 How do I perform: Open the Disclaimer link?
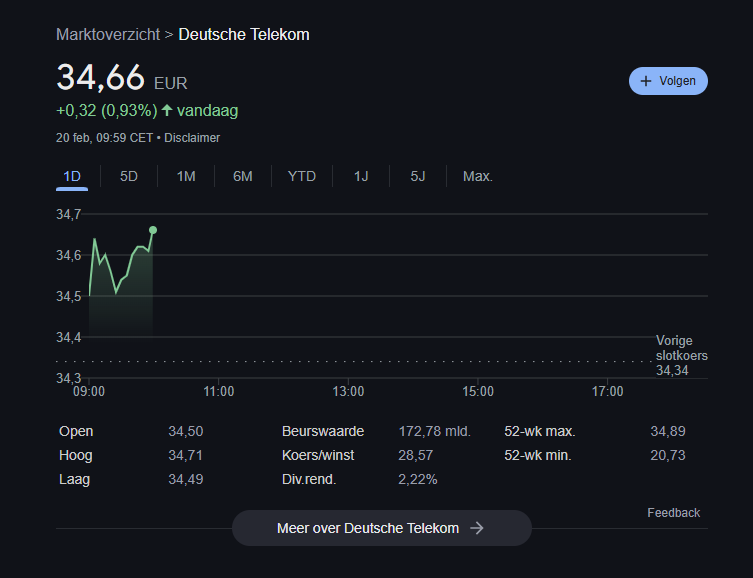(x=192, y=138)
